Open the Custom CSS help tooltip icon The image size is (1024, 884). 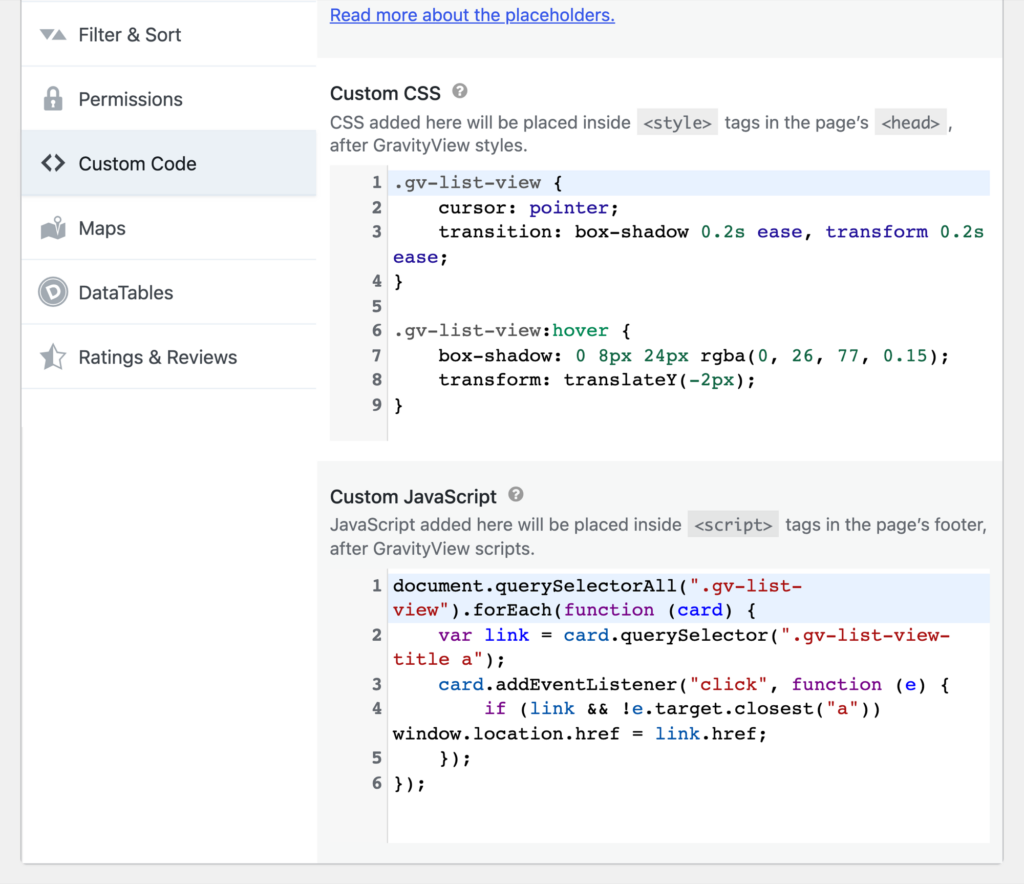(x=460, y=91)
